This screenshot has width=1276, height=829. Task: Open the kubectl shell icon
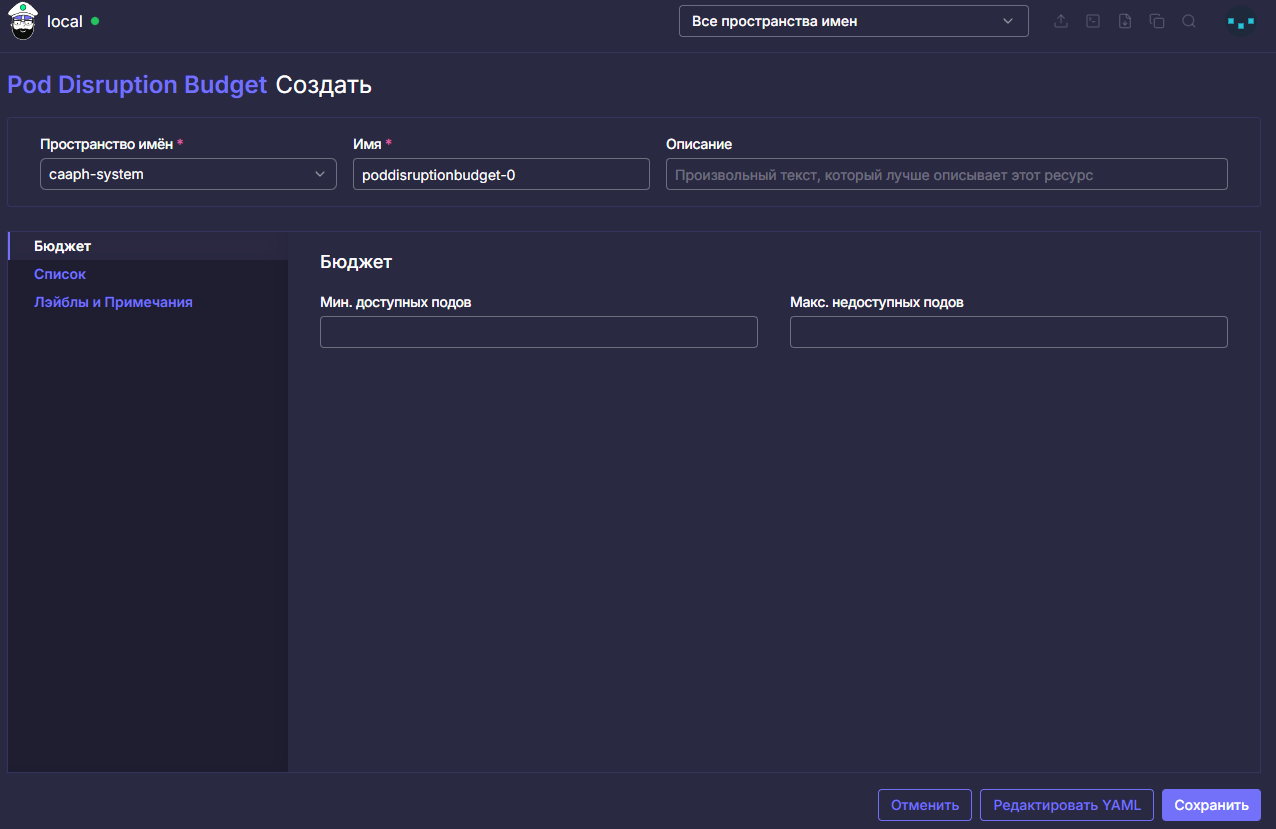coord(1093,21)
